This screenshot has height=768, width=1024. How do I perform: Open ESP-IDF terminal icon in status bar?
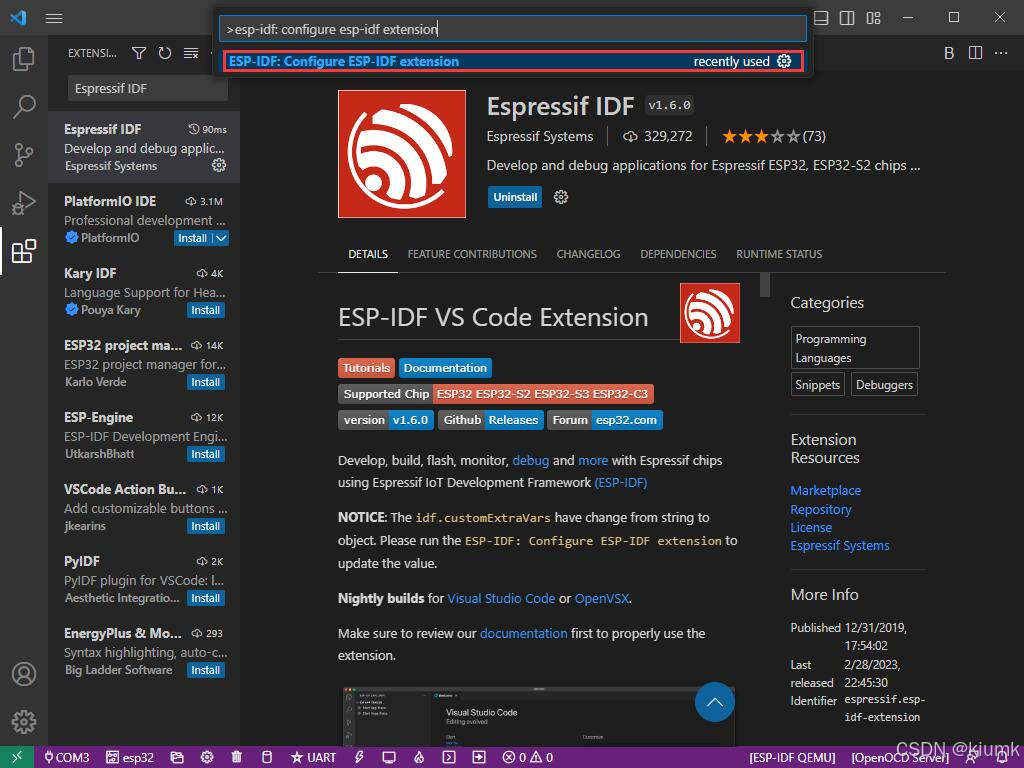(449, 758)
